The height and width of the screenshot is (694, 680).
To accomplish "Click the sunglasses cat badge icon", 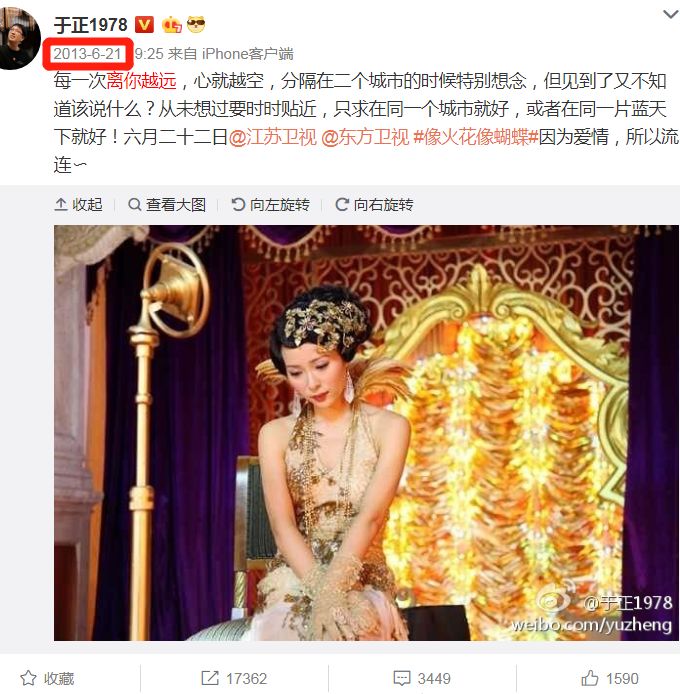I will point(196,24).
